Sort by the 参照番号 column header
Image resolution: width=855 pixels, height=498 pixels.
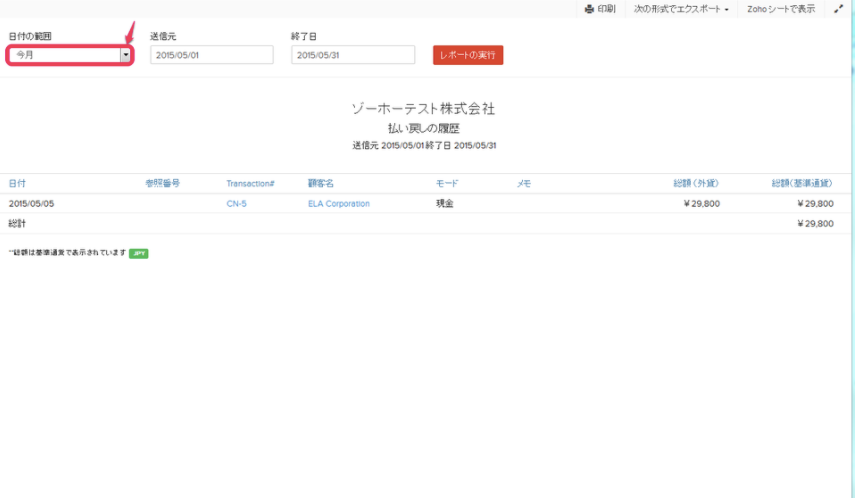(162, 184)
